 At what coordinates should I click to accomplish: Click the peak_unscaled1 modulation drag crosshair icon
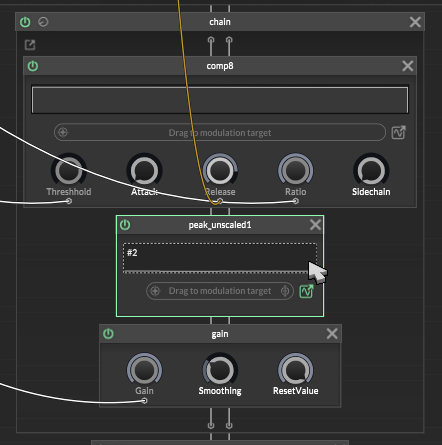tap(155, 291)
